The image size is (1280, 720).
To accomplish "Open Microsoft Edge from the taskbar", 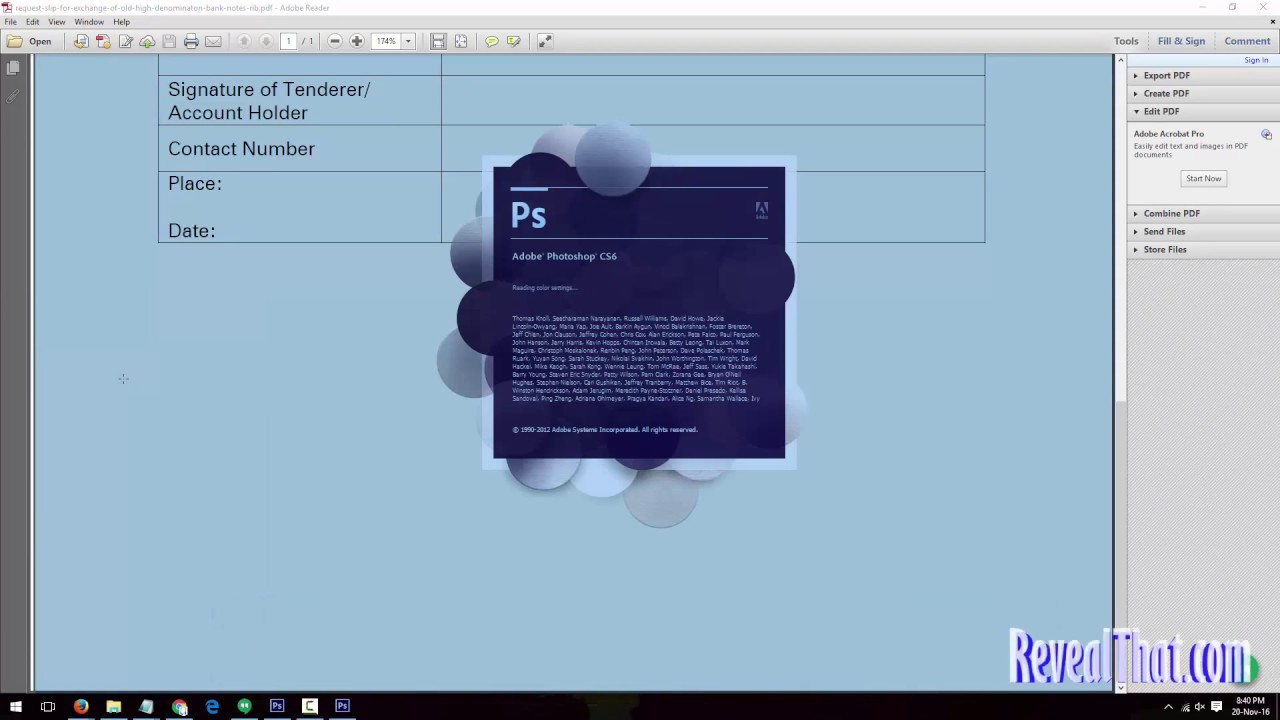I will coord(212,706).
